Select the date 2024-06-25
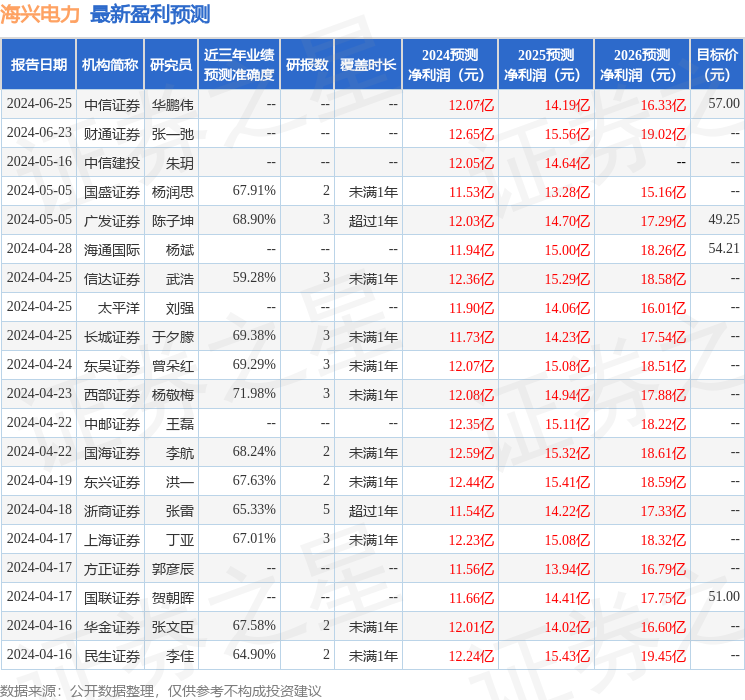Screen dimensions: 745x700 click(x=39, y=104)
